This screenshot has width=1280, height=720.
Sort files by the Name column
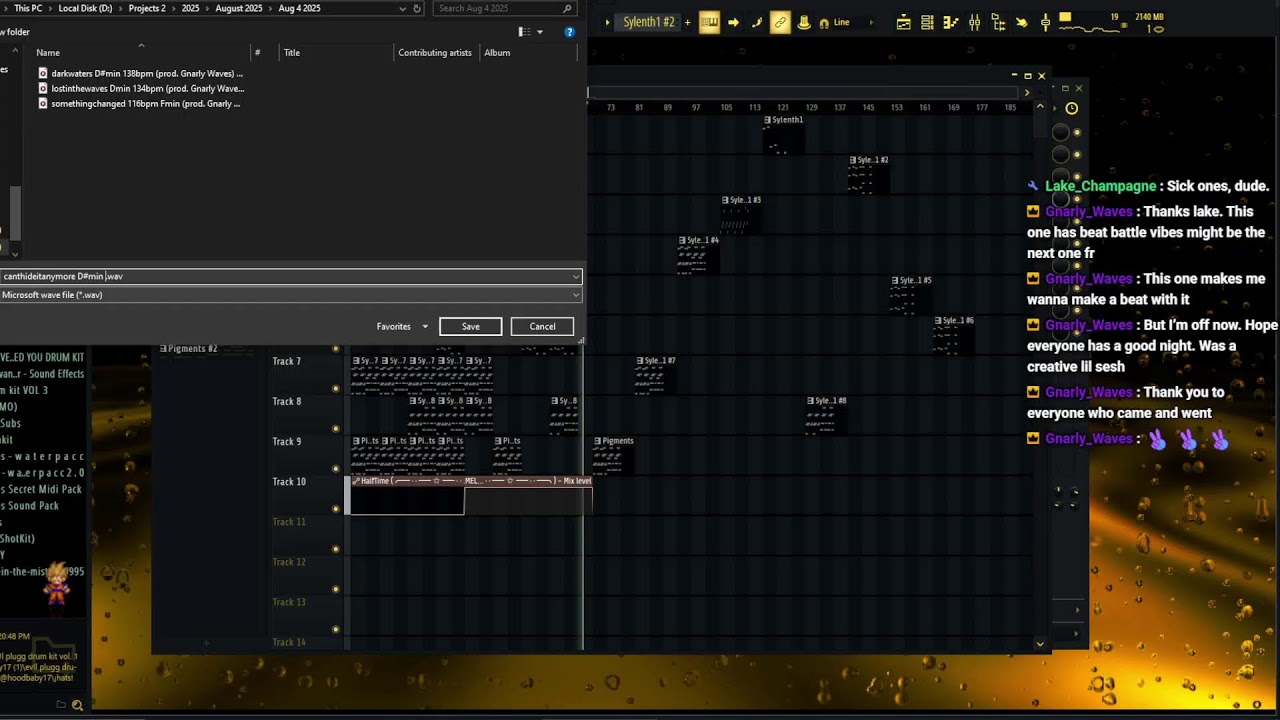tap(48, 52)
